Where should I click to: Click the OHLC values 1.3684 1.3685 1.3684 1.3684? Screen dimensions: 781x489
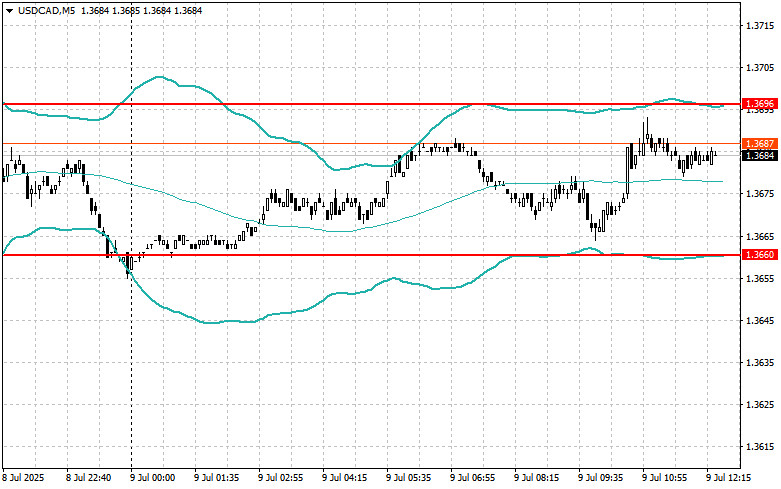(141, 10)
